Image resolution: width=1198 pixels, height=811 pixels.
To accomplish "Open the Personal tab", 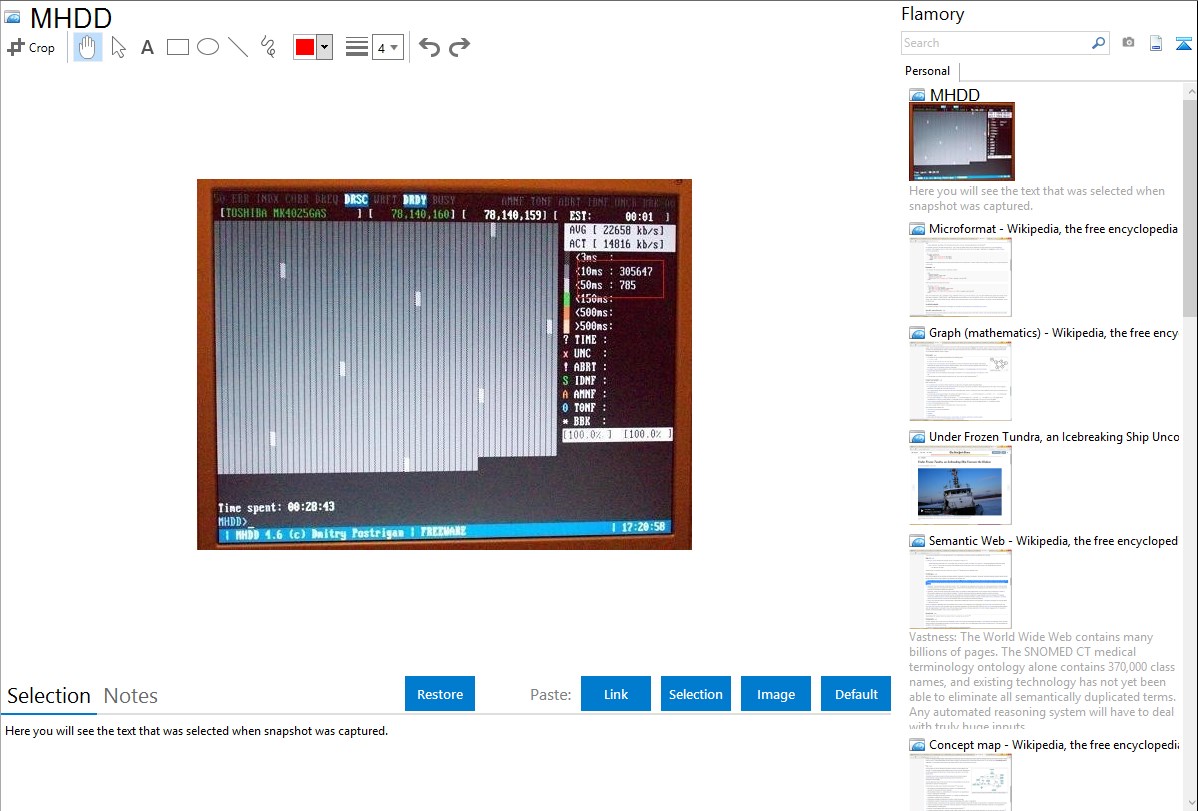I will click(x=927, y=71).
